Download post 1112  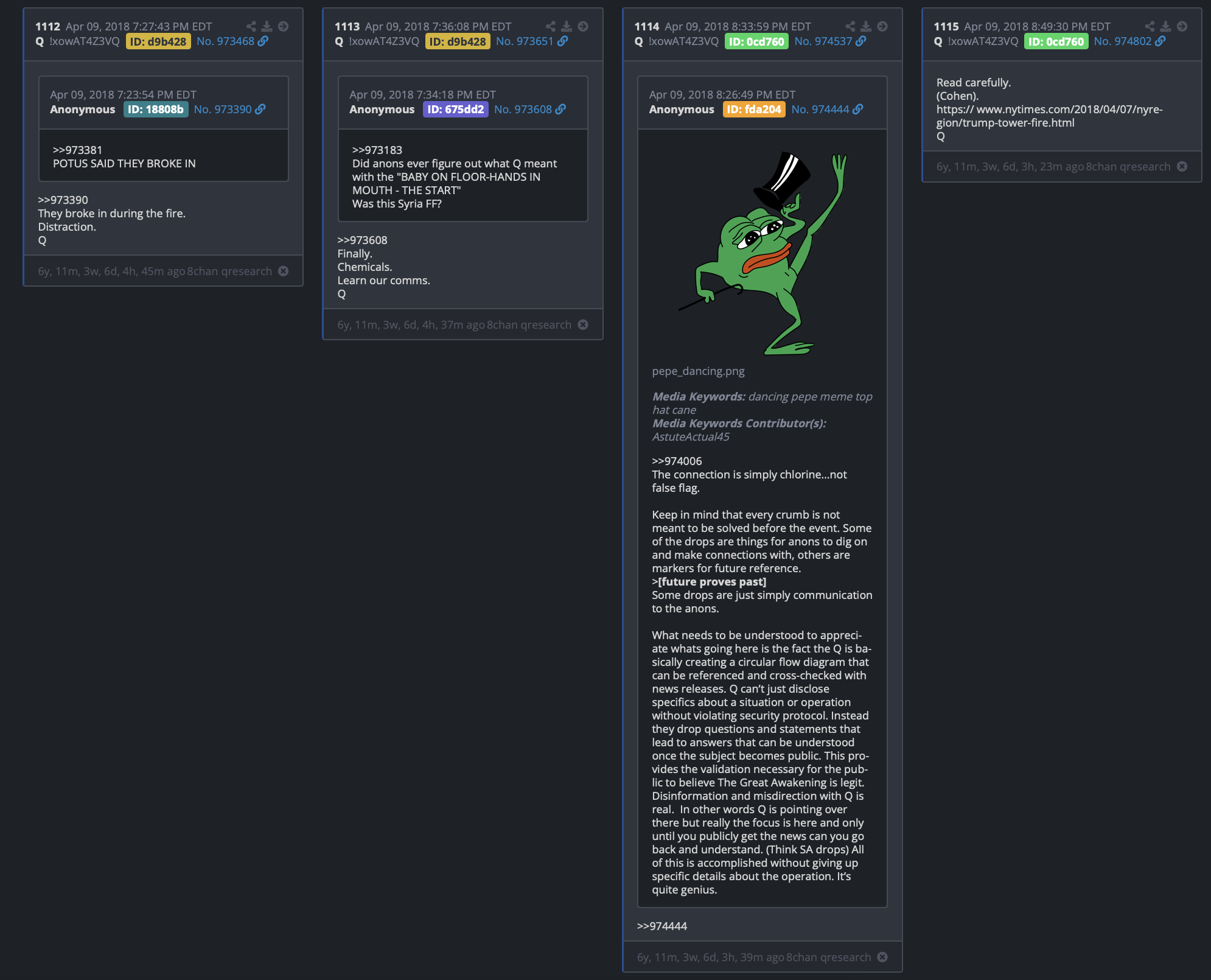coord(267,26)
